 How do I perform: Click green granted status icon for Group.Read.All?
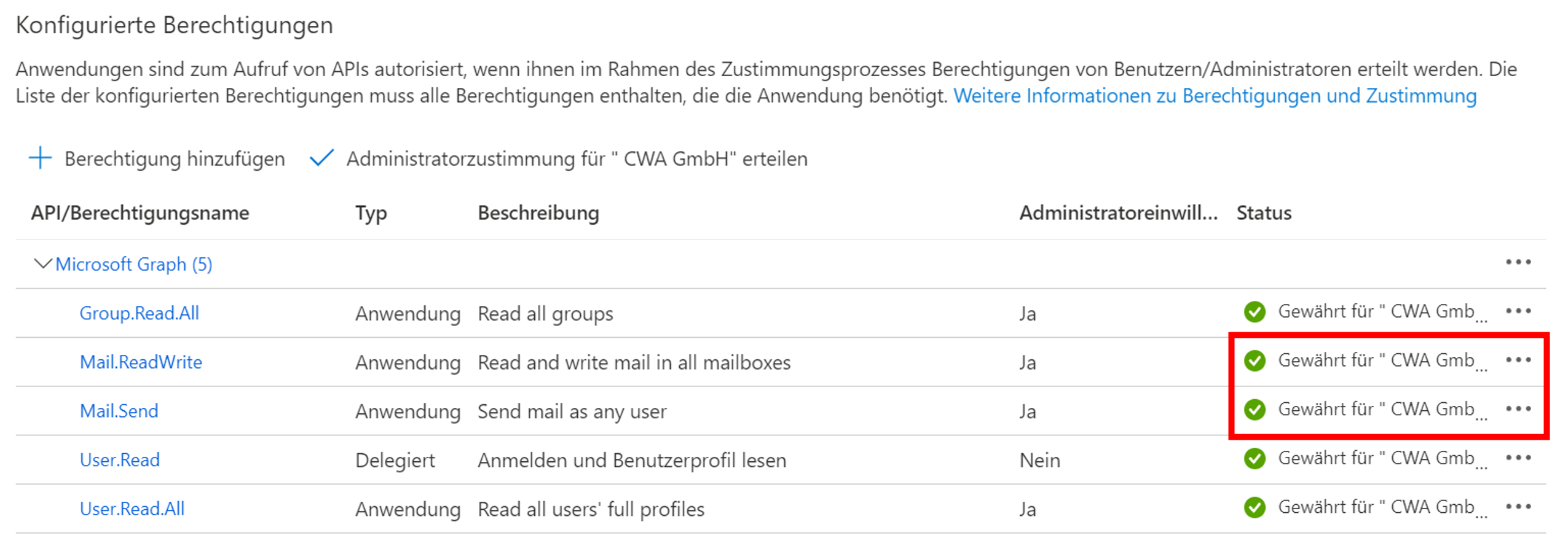(x=1254, y=312)
